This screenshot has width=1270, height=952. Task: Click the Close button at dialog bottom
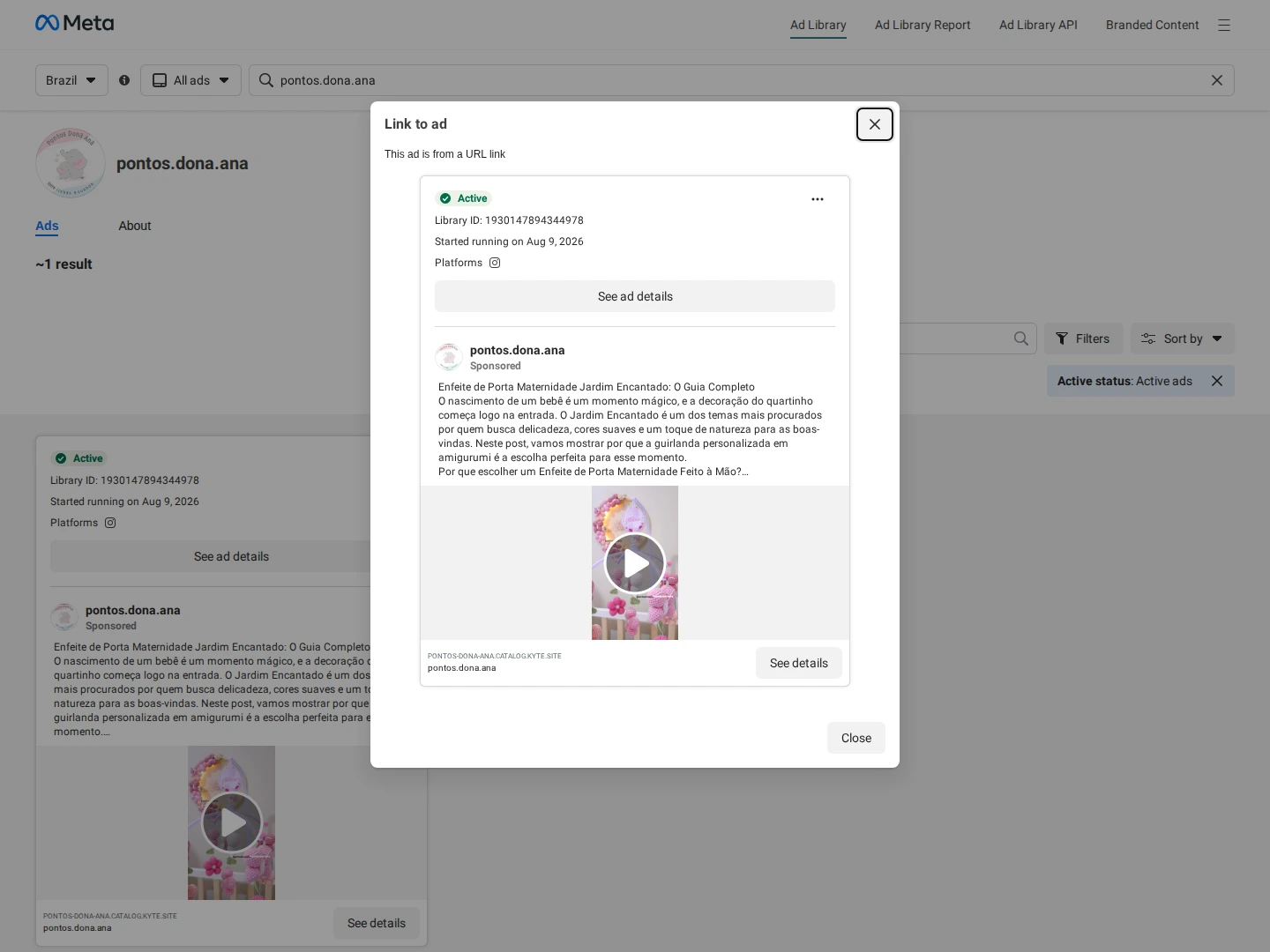856,738
